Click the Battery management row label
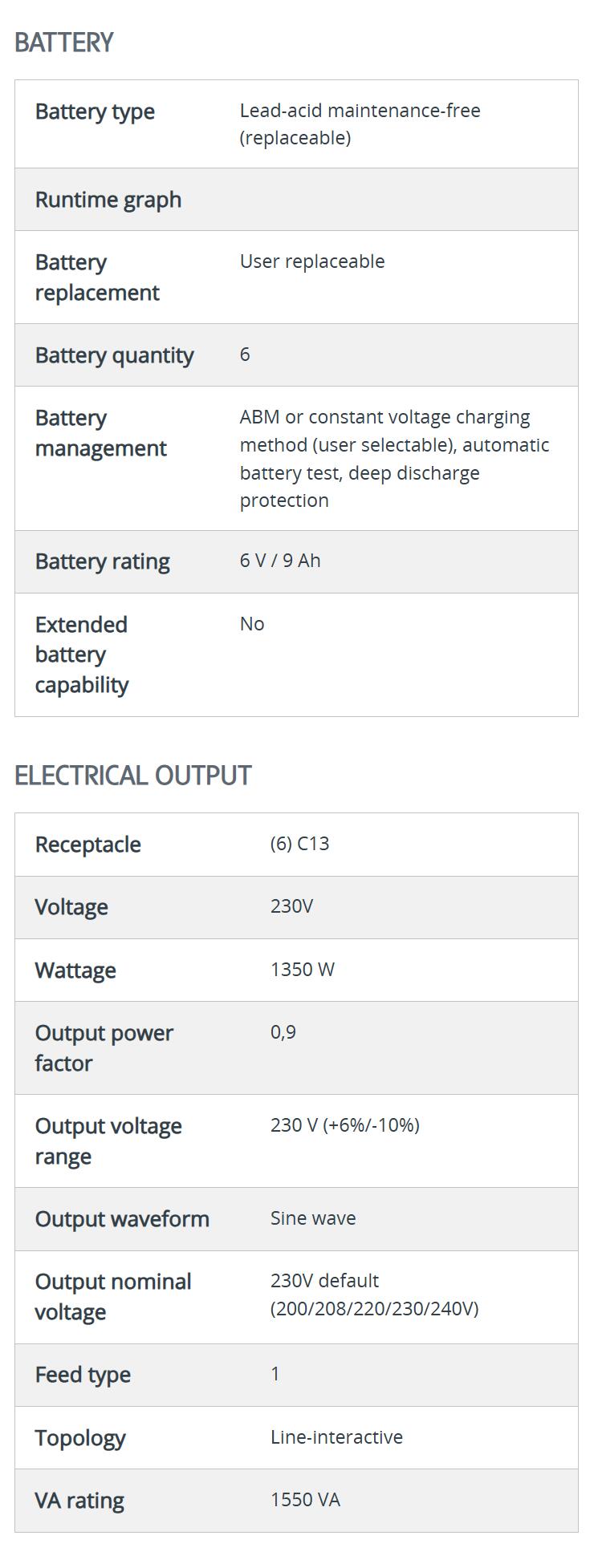Image resolution: width=594 pixels, height=1568 pixels. coord(100,433)
